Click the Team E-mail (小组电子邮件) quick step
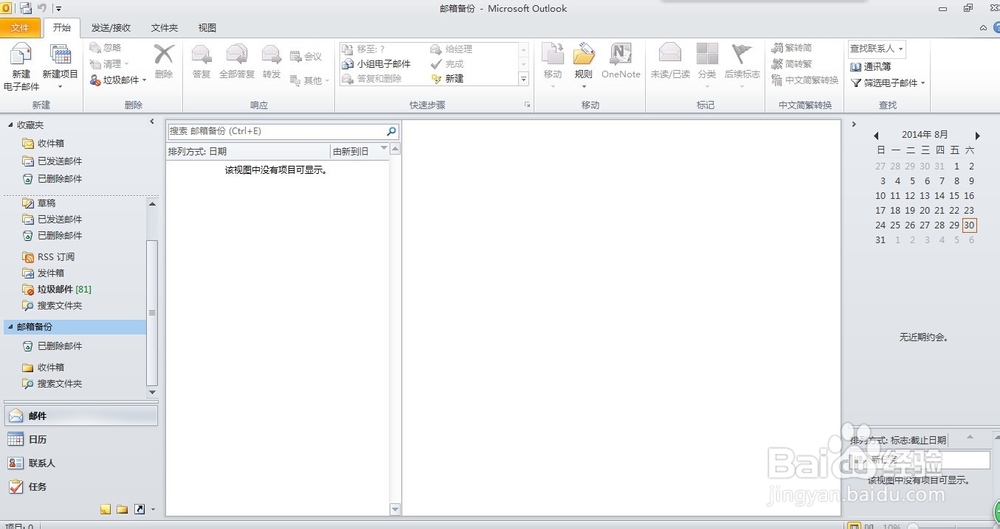Image resolution: width=1000 pixels, height=529 pixels. pos(376,64)
